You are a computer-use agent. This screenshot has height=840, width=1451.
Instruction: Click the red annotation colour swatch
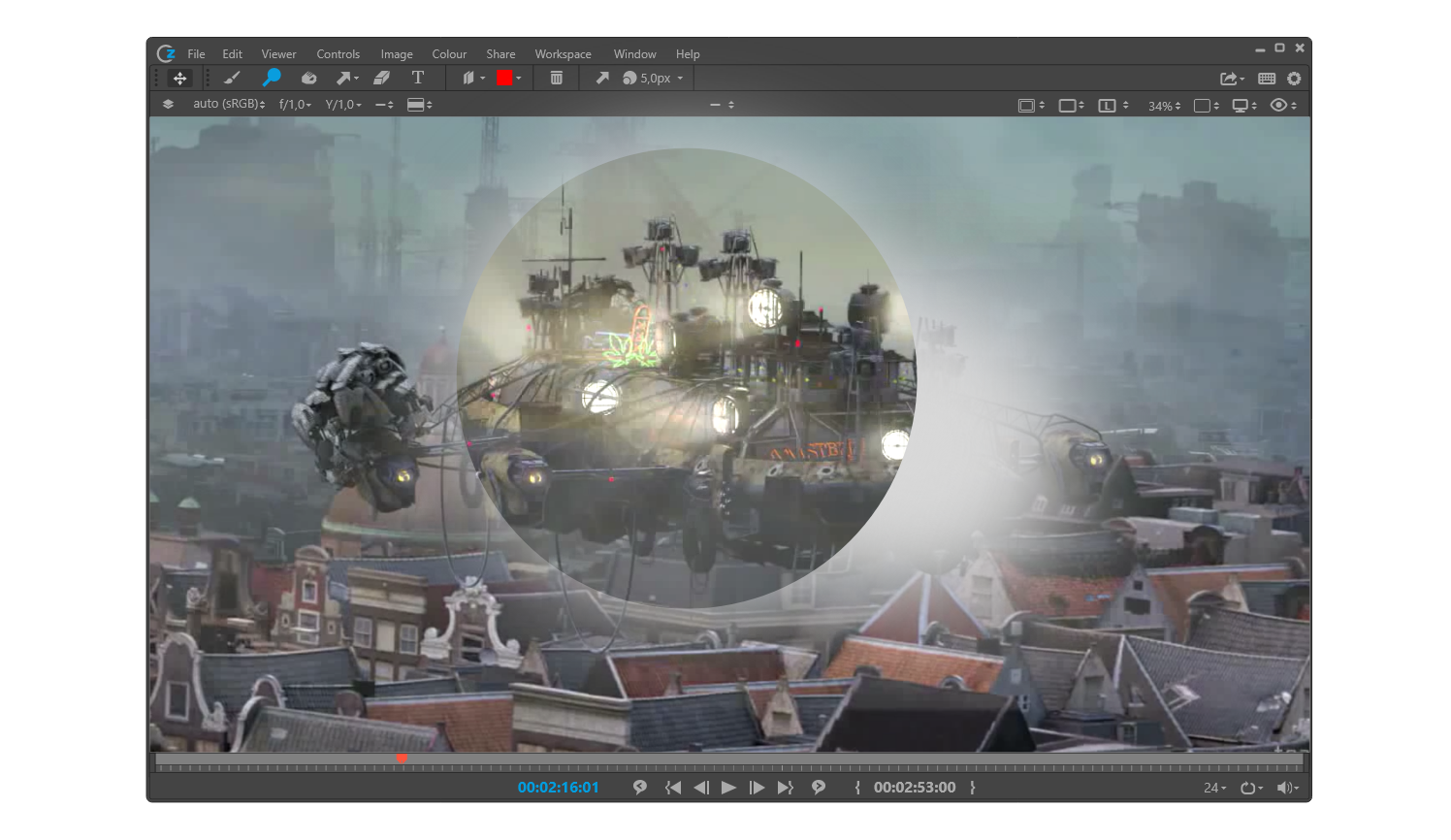pyautogui.click(x=504, y=78)
